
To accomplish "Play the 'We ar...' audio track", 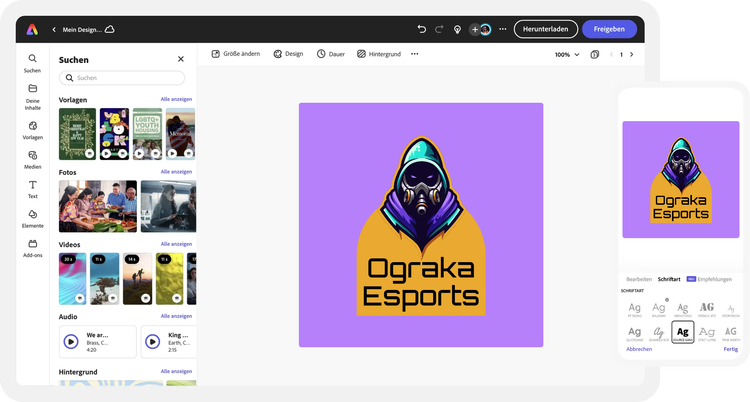I will click(x=71, y=342).
